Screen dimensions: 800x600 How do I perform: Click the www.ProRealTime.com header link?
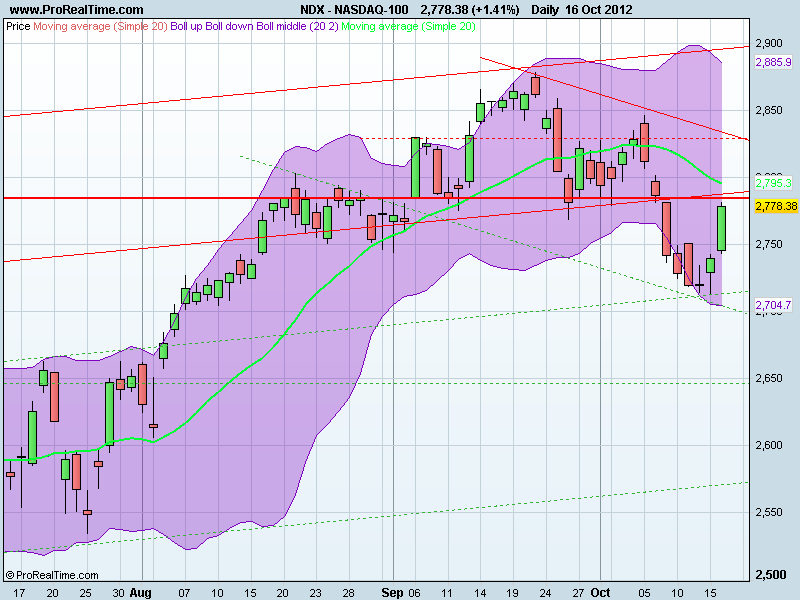click(x=76, y=10)
